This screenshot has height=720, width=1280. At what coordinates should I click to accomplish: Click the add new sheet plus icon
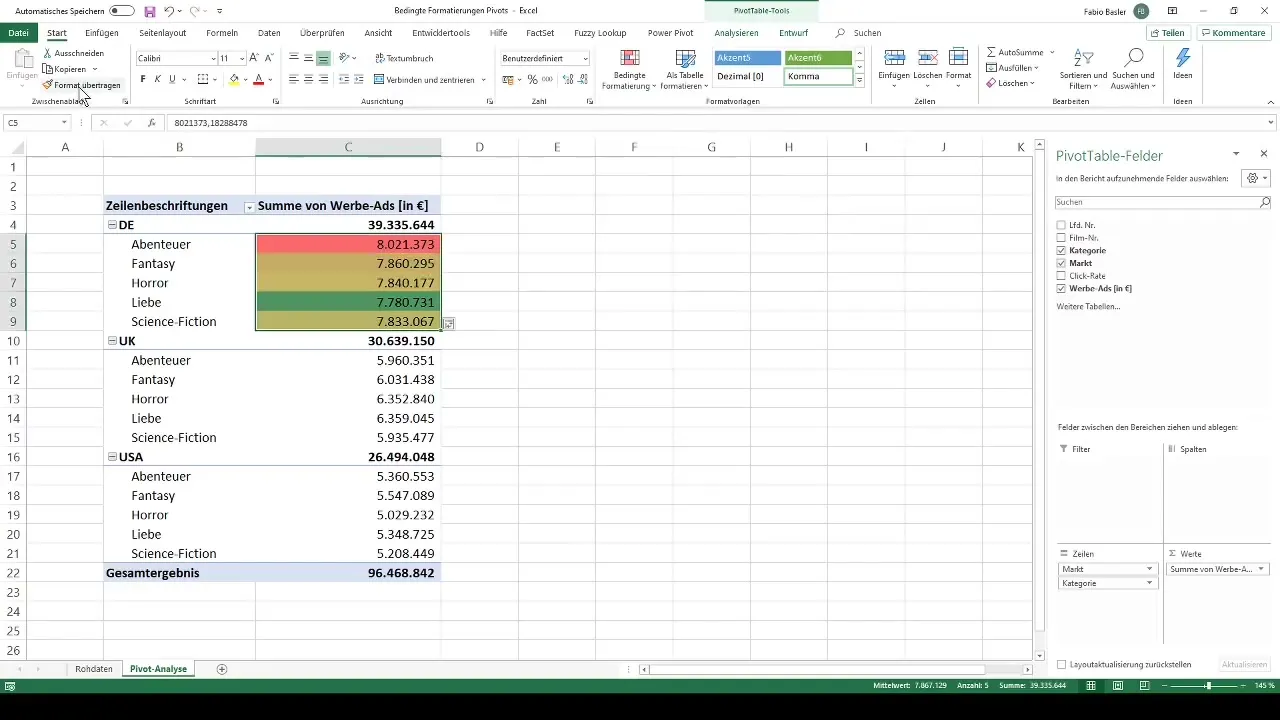[222, 669]
